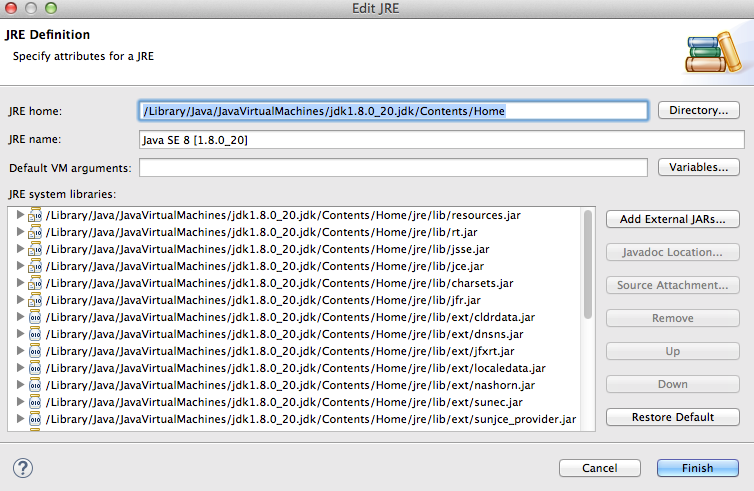Expand the dnsns.jar disclosure triangle
Screen dimensions: 754x491
[20, 334]
